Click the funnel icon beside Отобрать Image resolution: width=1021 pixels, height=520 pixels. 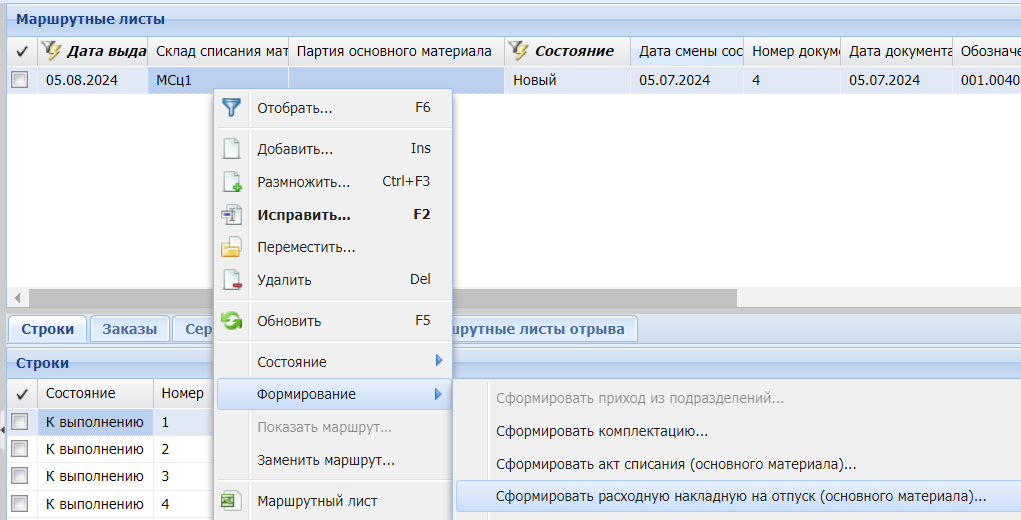231,108
